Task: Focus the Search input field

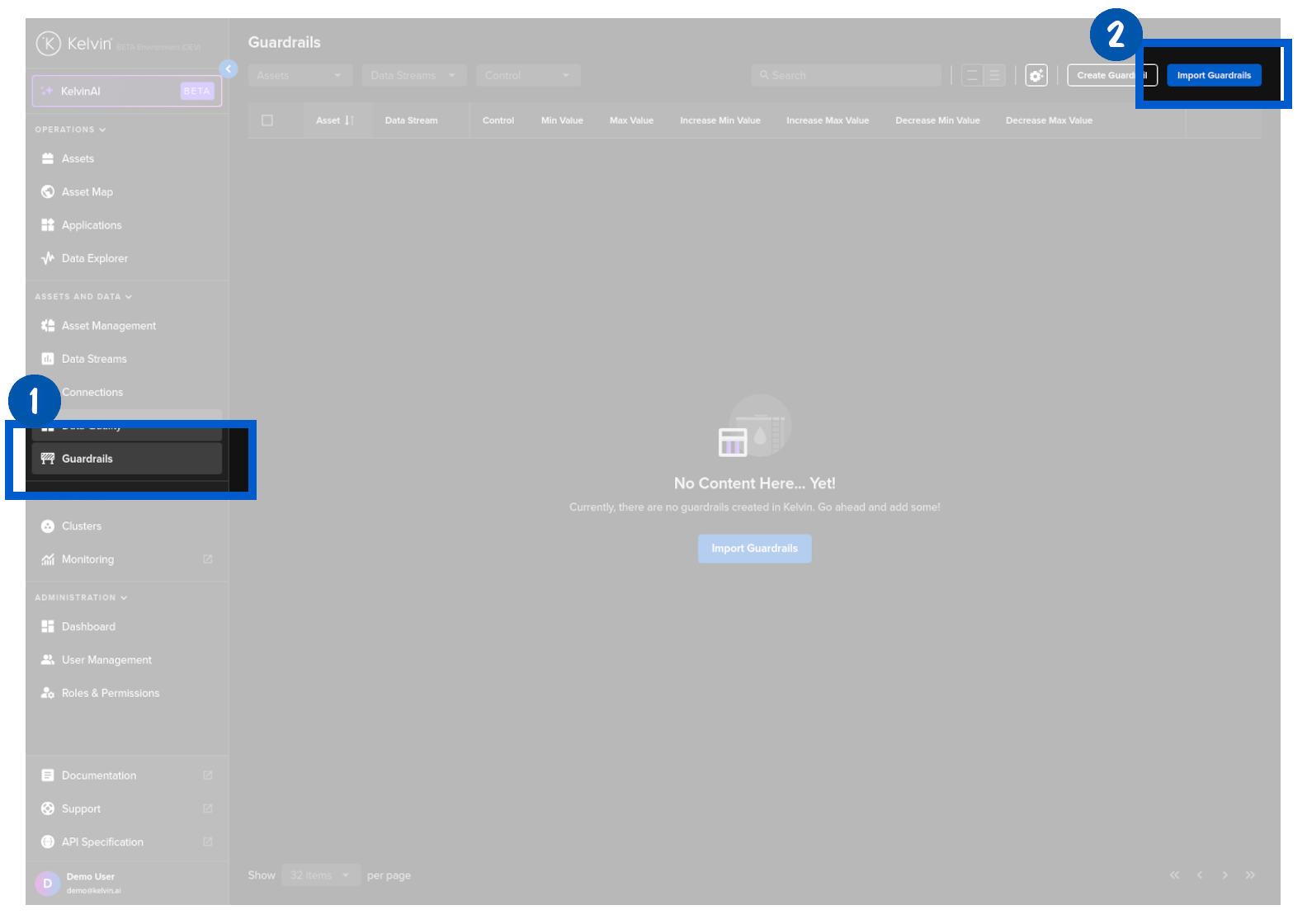Action: click(x=847, y=75)
